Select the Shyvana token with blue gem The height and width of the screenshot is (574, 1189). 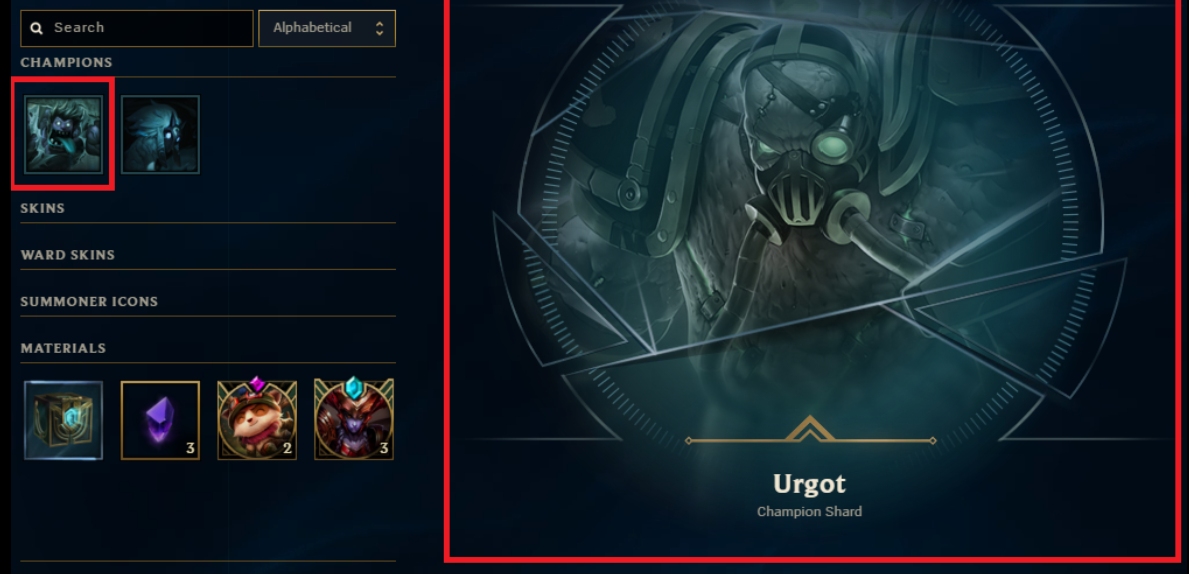pos(354,419)
